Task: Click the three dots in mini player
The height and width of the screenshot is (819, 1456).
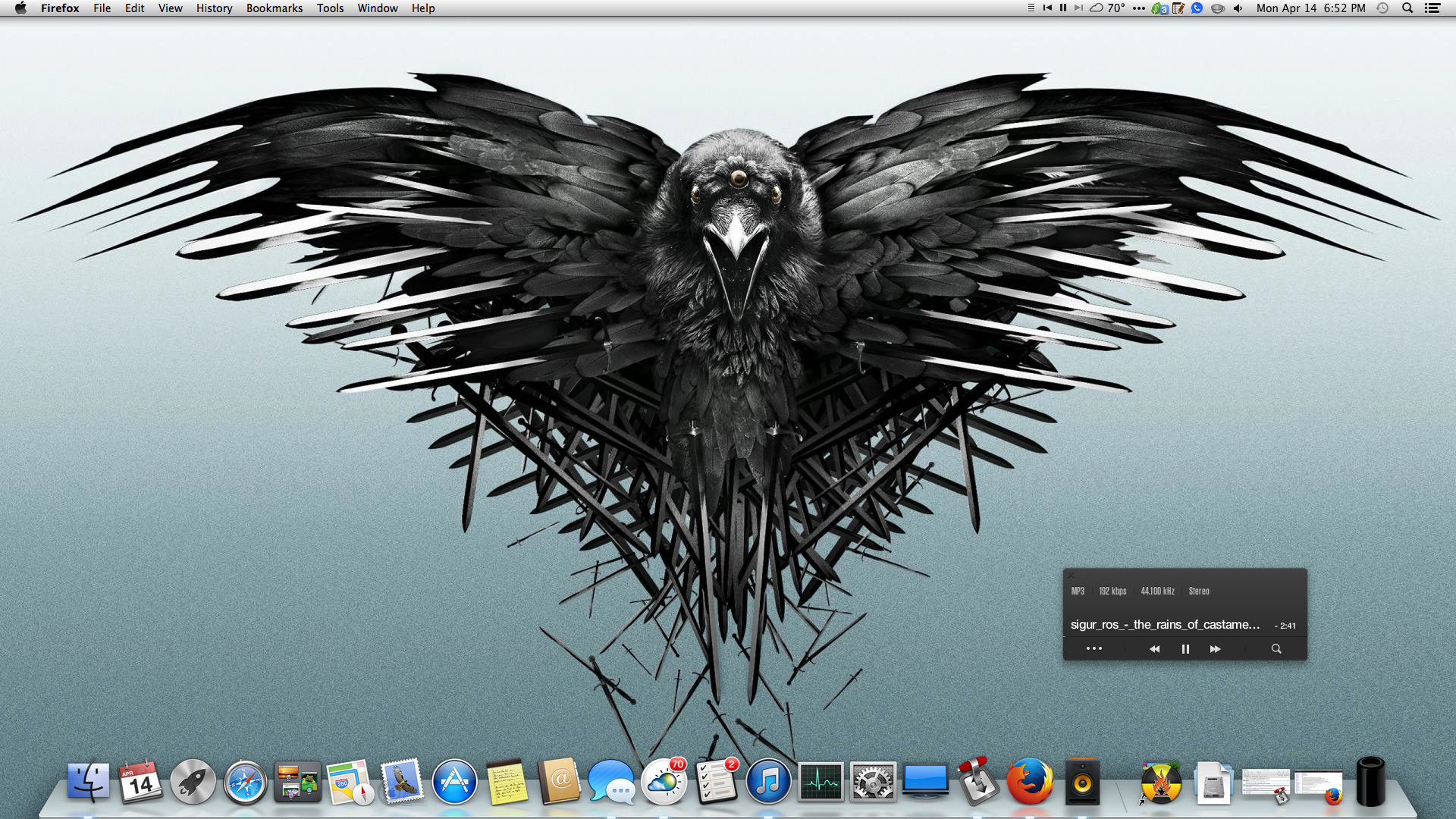Action: click(x=1094, y=648)
